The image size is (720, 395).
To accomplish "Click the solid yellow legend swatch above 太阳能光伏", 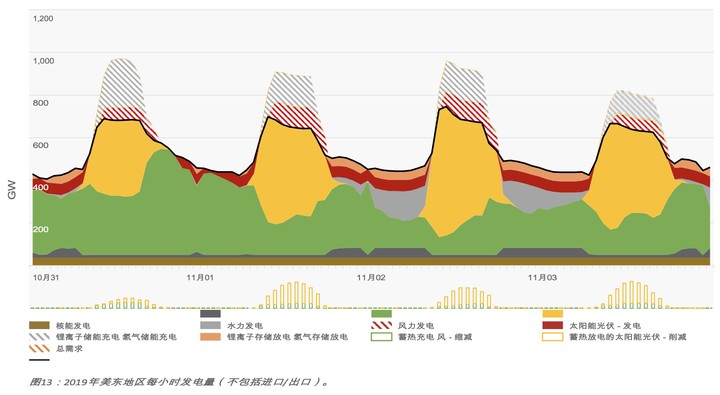I will (552, 314).
